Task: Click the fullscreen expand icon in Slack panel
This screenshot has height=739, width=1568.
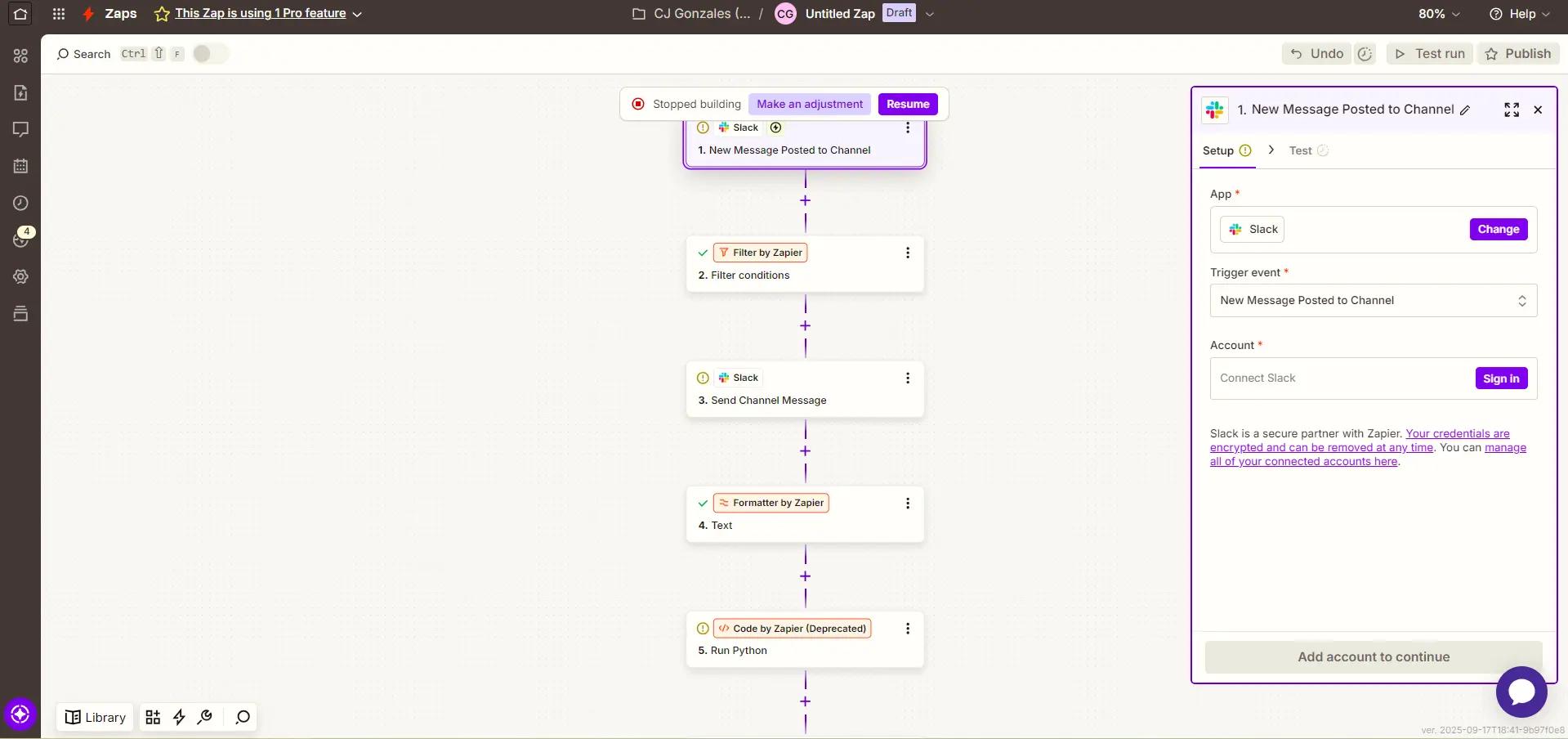Action: (x=1511, y=109)
